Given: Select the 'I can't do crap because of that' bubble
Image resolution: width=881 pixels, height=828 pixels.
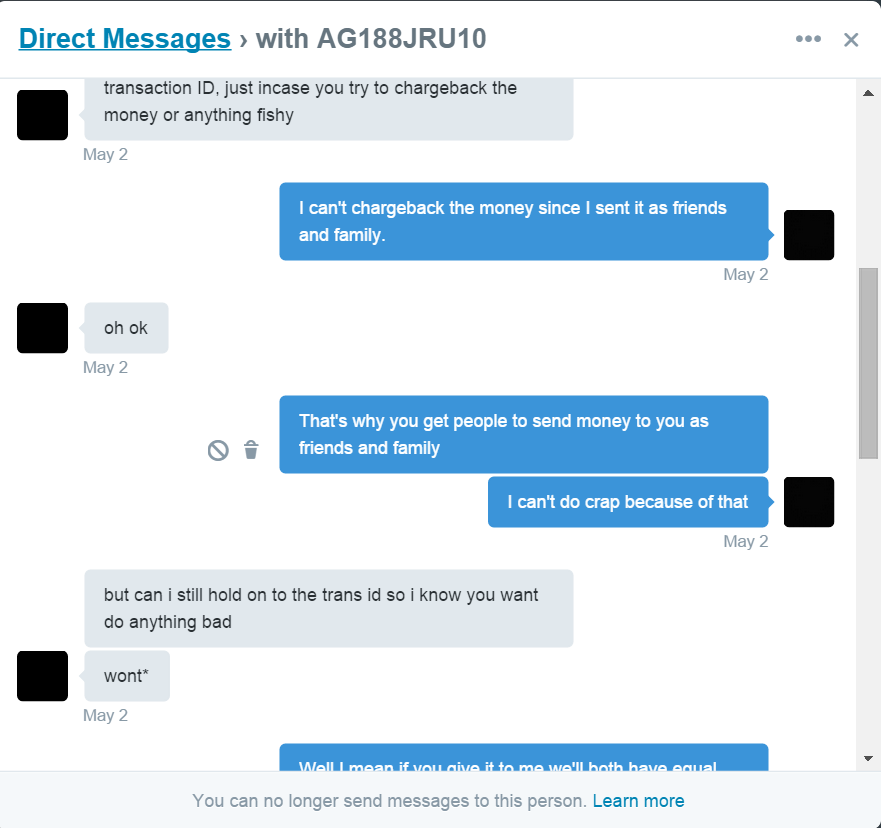Looking at the screenshot, I should [x=628, y=502].
